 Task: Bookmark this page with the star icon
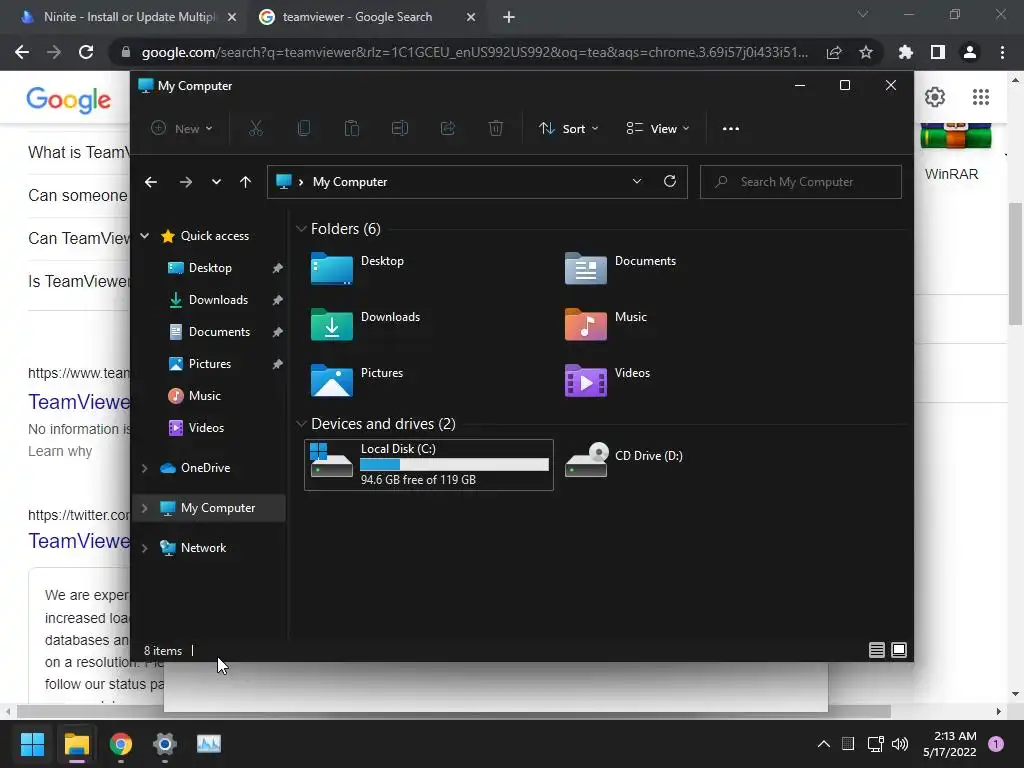coord(866,52)
